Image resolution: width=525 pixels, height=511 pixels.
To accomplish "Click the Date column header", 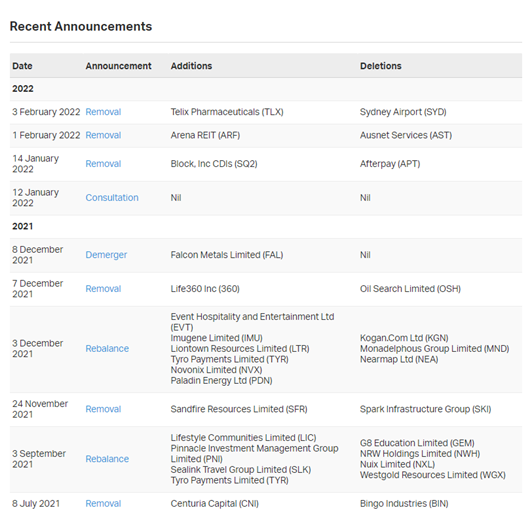I will 22,66.
